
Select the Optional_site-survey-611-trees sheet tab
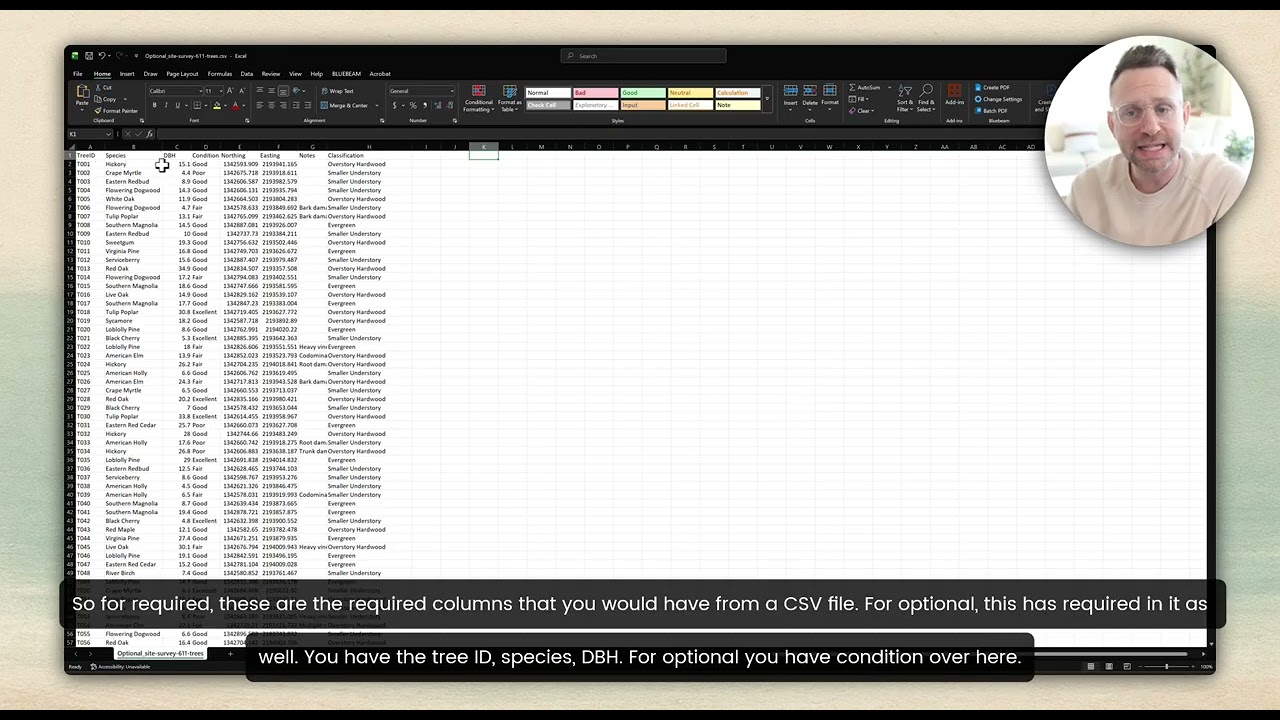coord(160,654)
